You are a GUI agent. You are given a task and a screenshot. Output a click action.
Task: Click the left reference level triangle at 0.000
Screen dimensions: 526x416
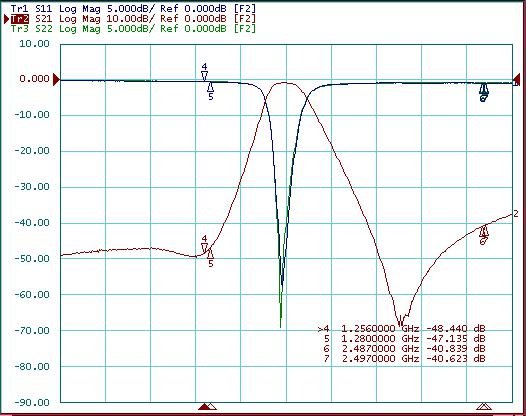point(56,80)
